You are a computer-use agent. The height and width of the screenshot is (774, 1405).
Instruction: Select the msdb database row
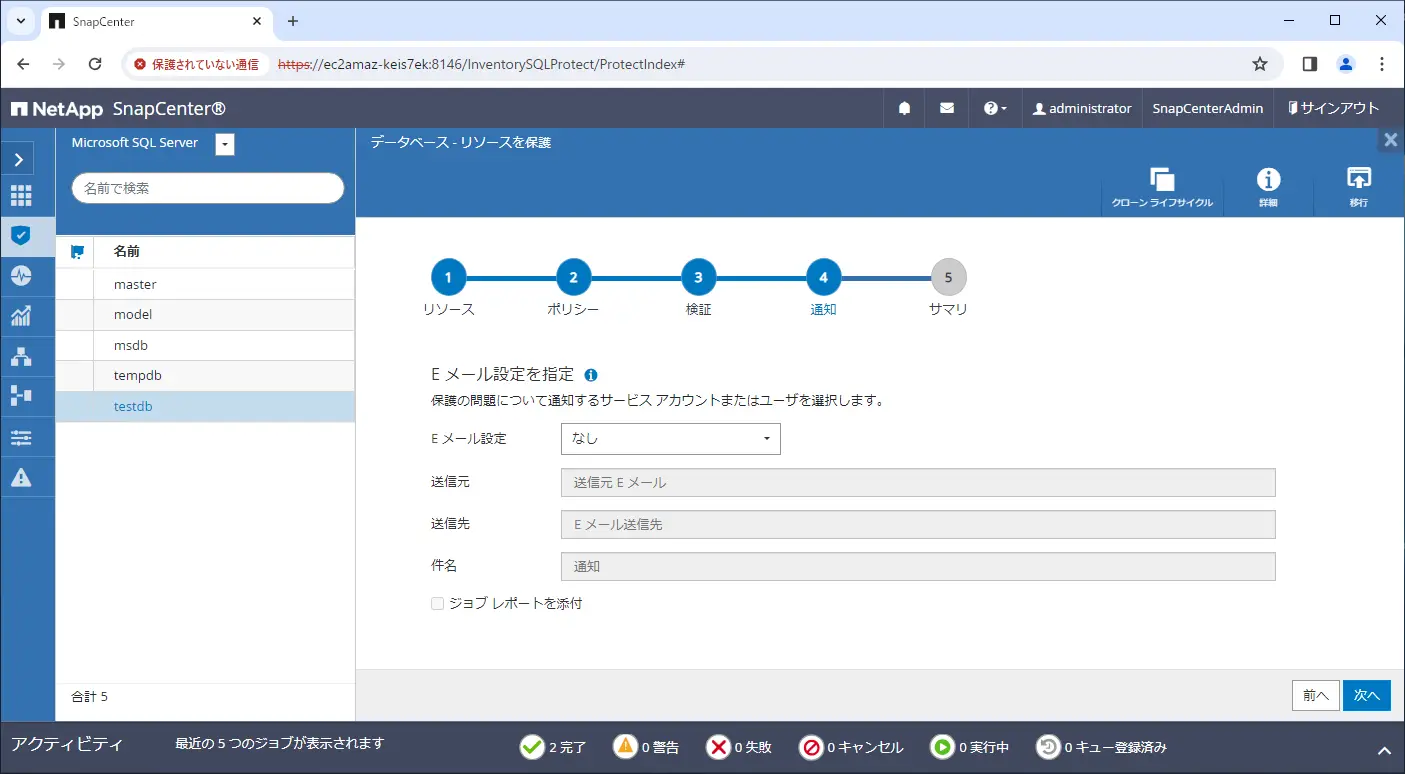point(205,345)
